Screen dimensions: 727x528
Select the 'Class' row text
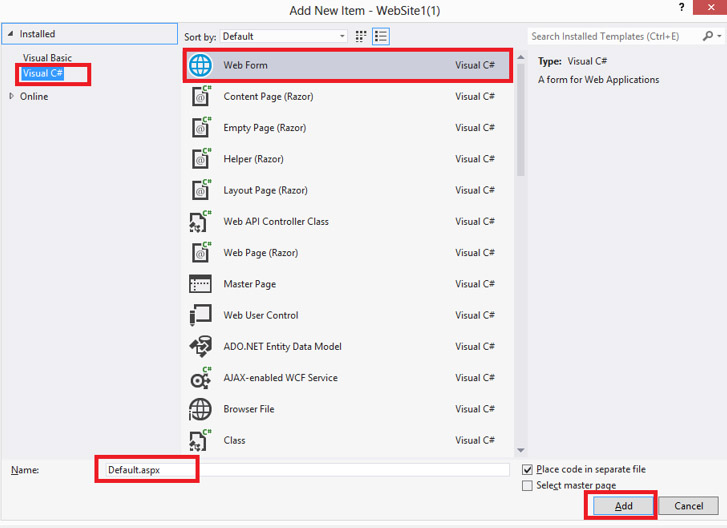click(x=234, y=440)
